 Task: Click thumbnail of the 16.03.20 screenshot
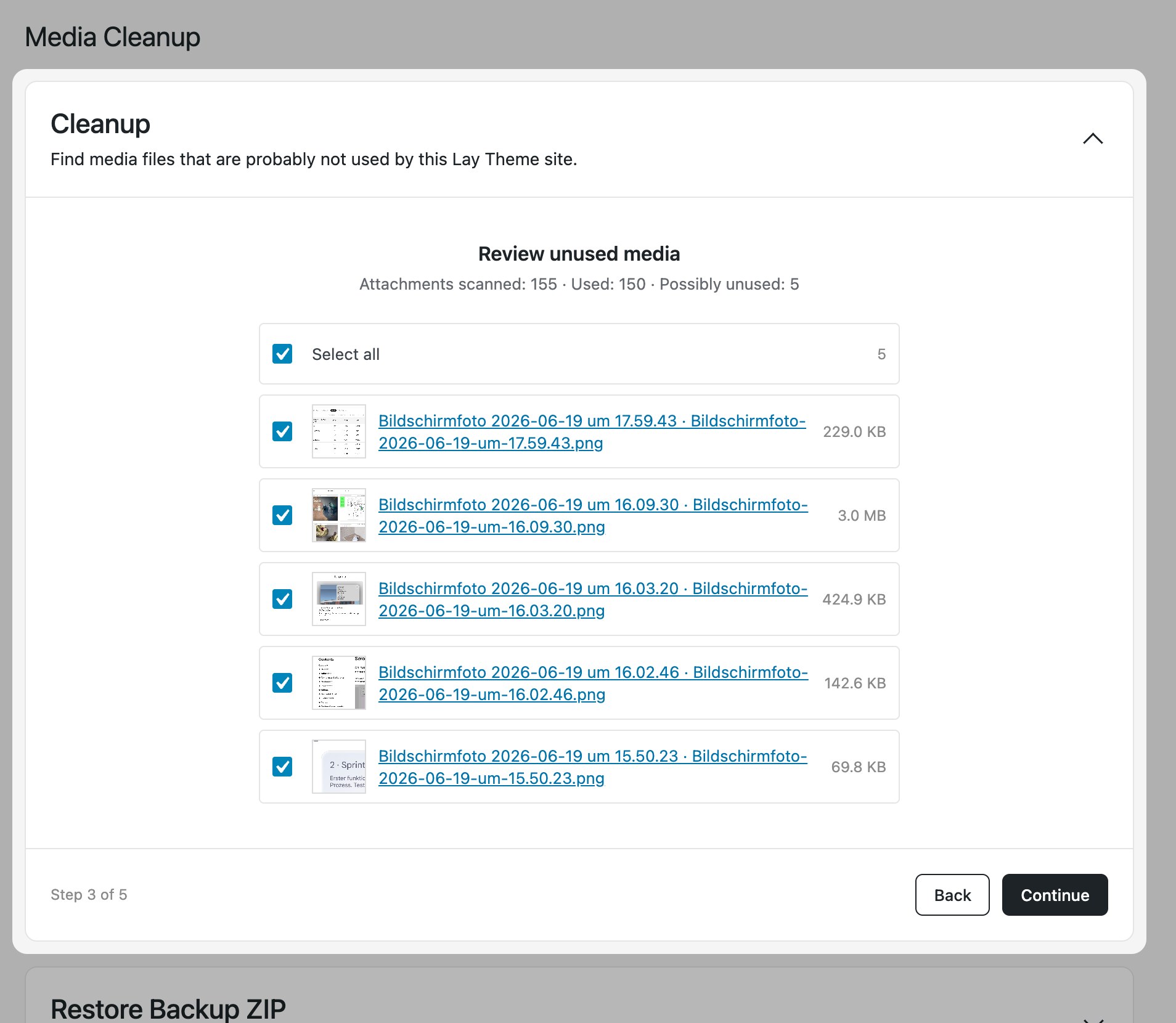tap(339, 599)
